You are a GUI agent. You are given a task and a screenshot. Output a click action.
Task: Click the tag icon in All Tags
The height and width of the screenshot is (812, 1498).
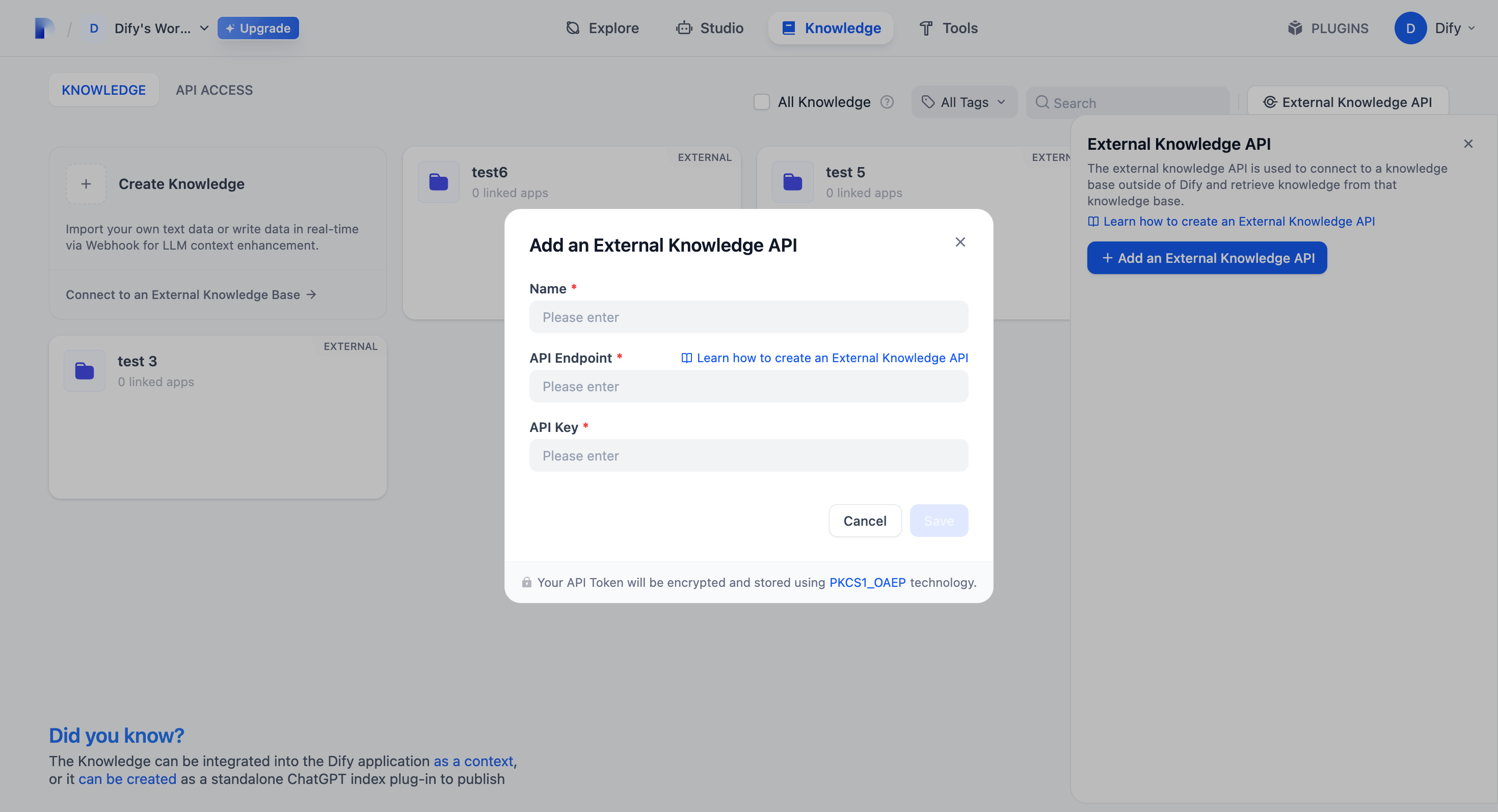pos(928,102)
